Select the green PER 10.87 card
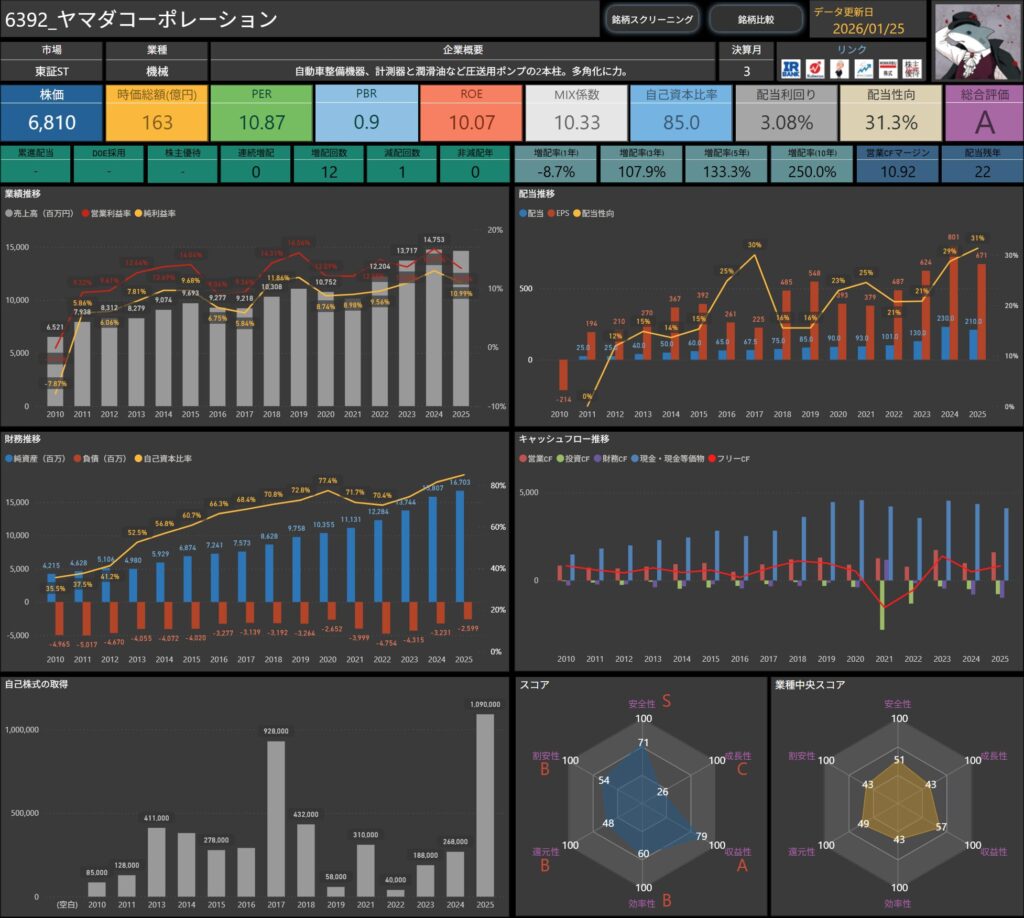 [261, 112]
